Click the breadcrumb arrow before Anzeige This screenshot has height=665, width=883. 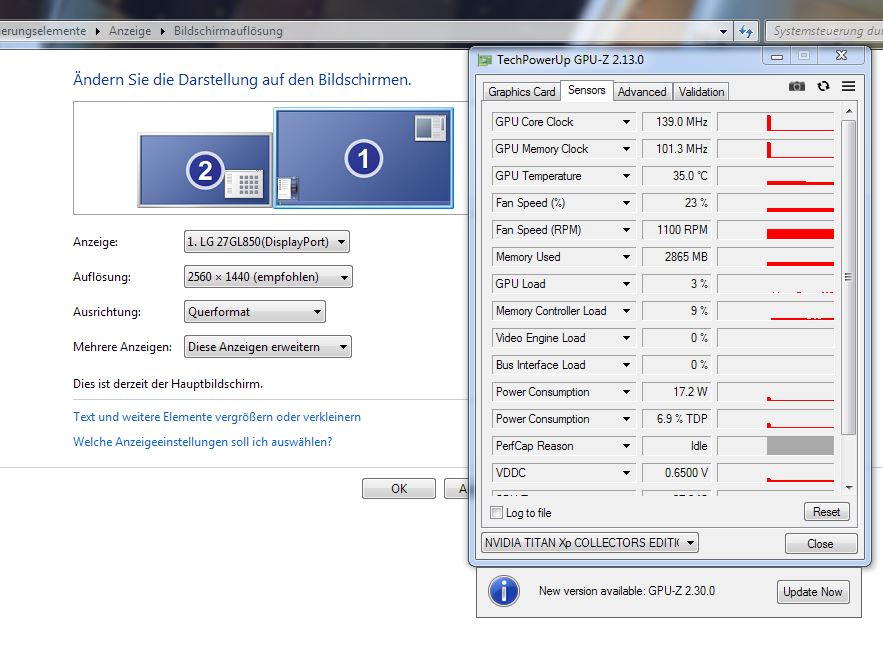pos(98,32)
